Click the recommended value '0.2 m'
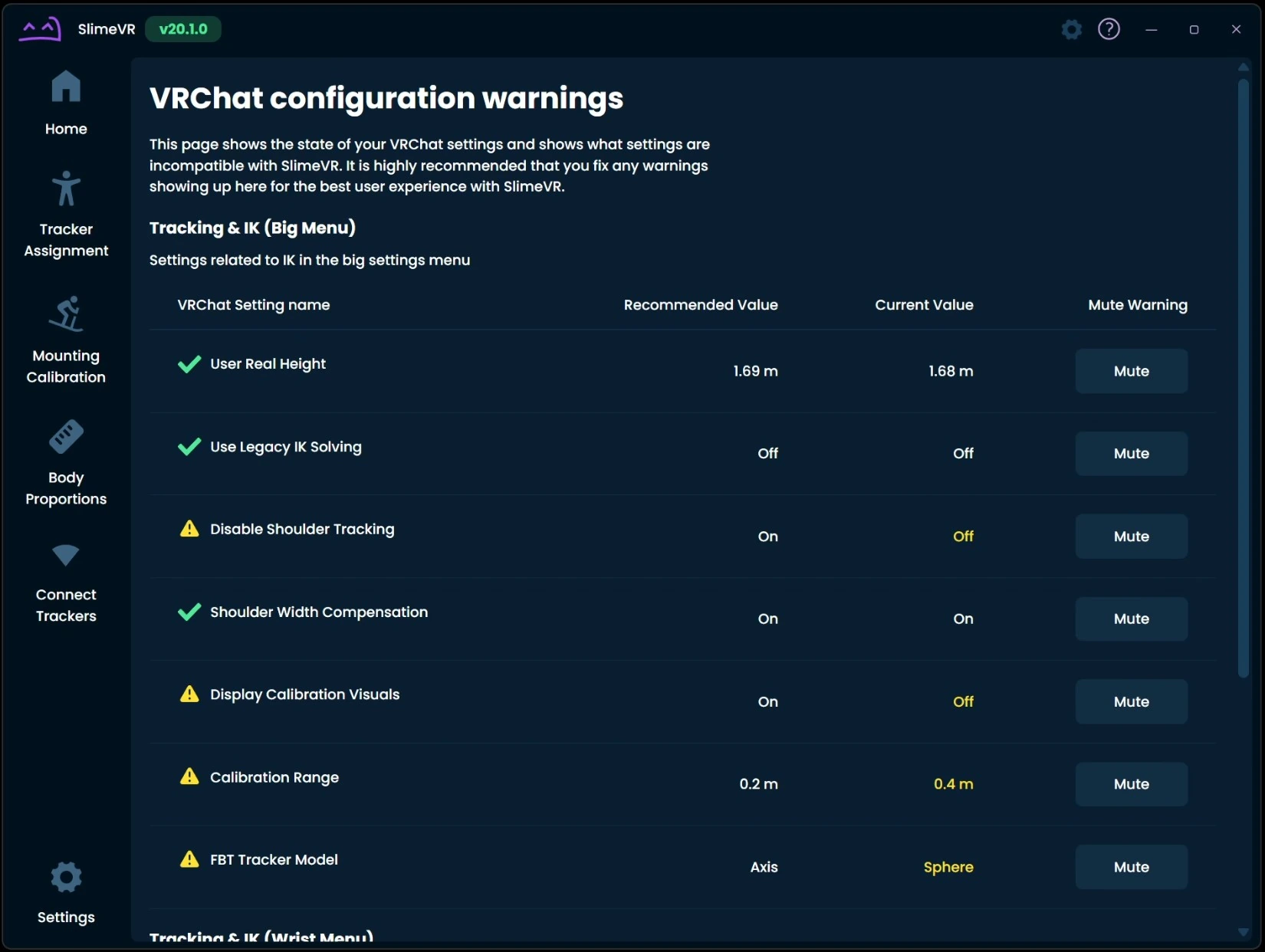The image size is (1265, 952). coord(758,784)
